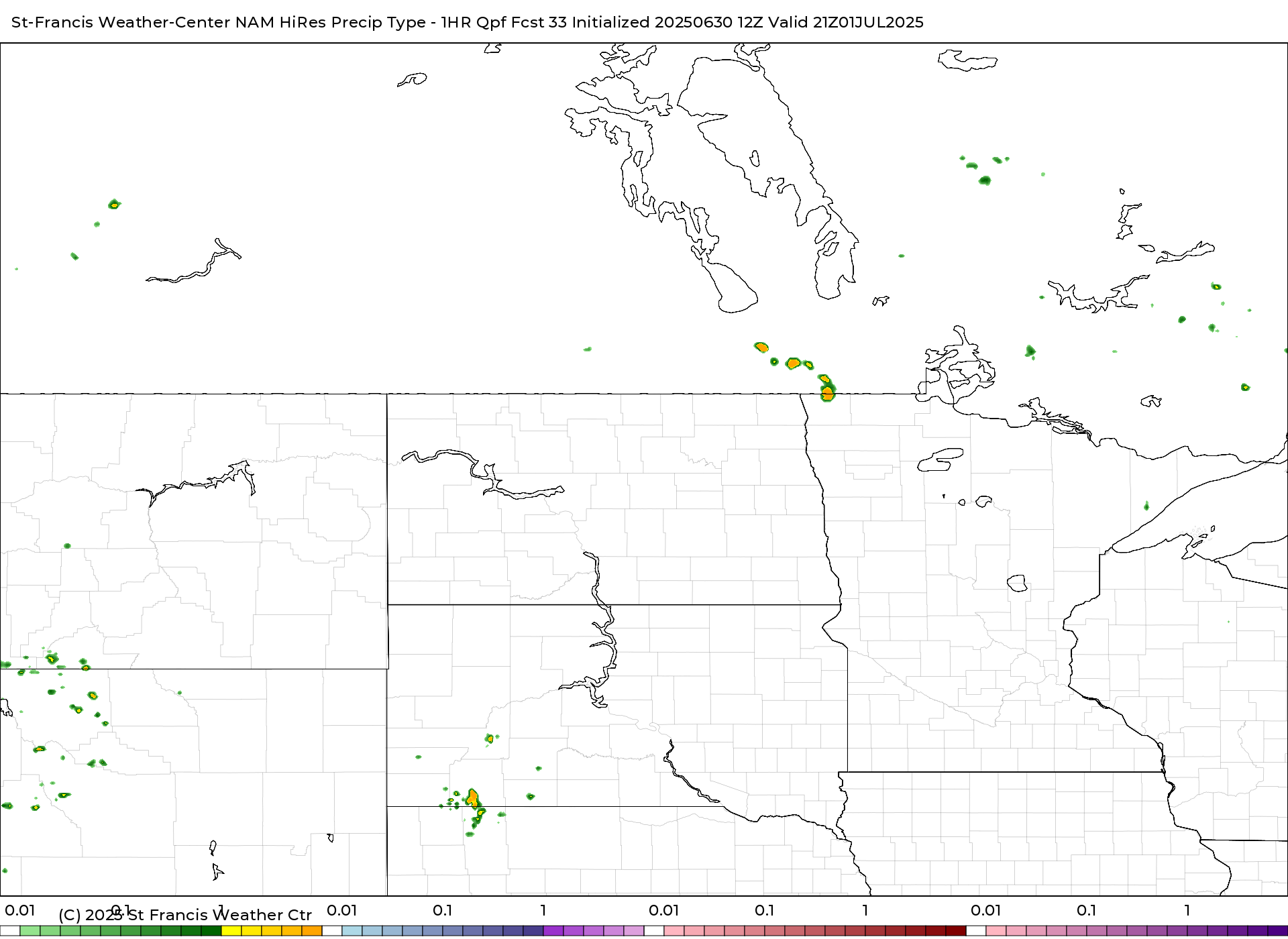Click the "NAM HiRes Precip Type" title text

tap(330, 22)
